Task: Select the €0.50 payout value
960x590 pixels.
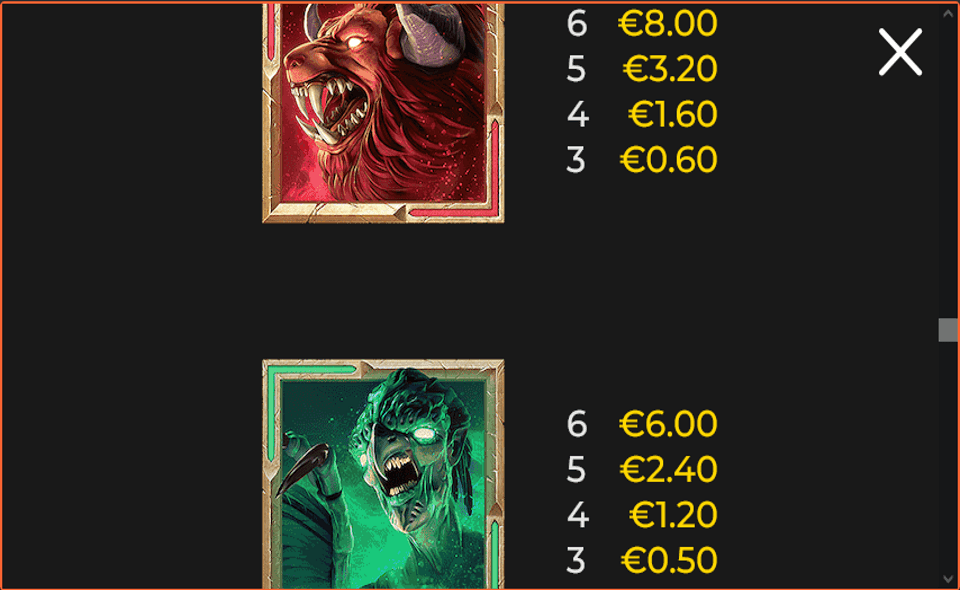Action: click(x=669, y=561)
